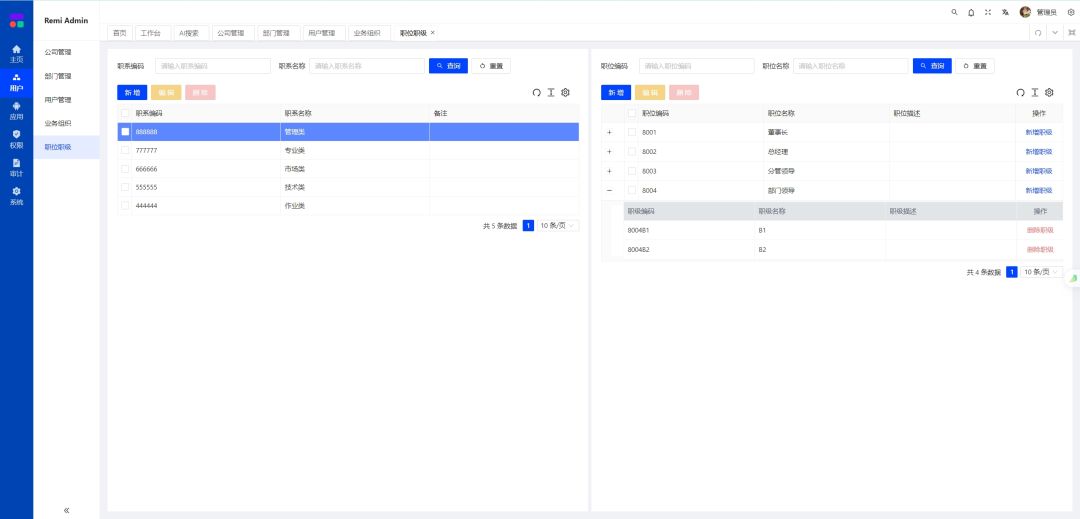This screenshot has width=1080, height=519.
Task: Select 公司管理 in the side menu
Action: [x=58, y=52]
